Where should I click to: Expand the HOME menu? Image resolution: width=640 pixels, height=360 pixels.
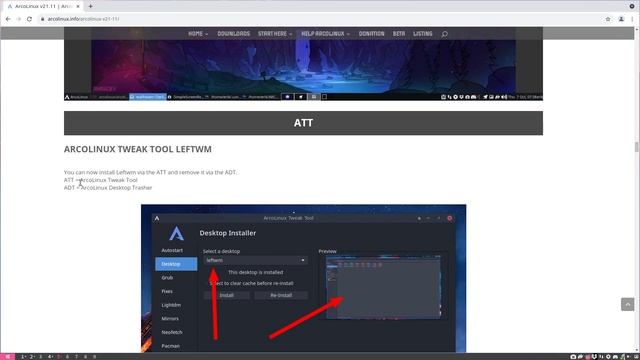point(198,33)
